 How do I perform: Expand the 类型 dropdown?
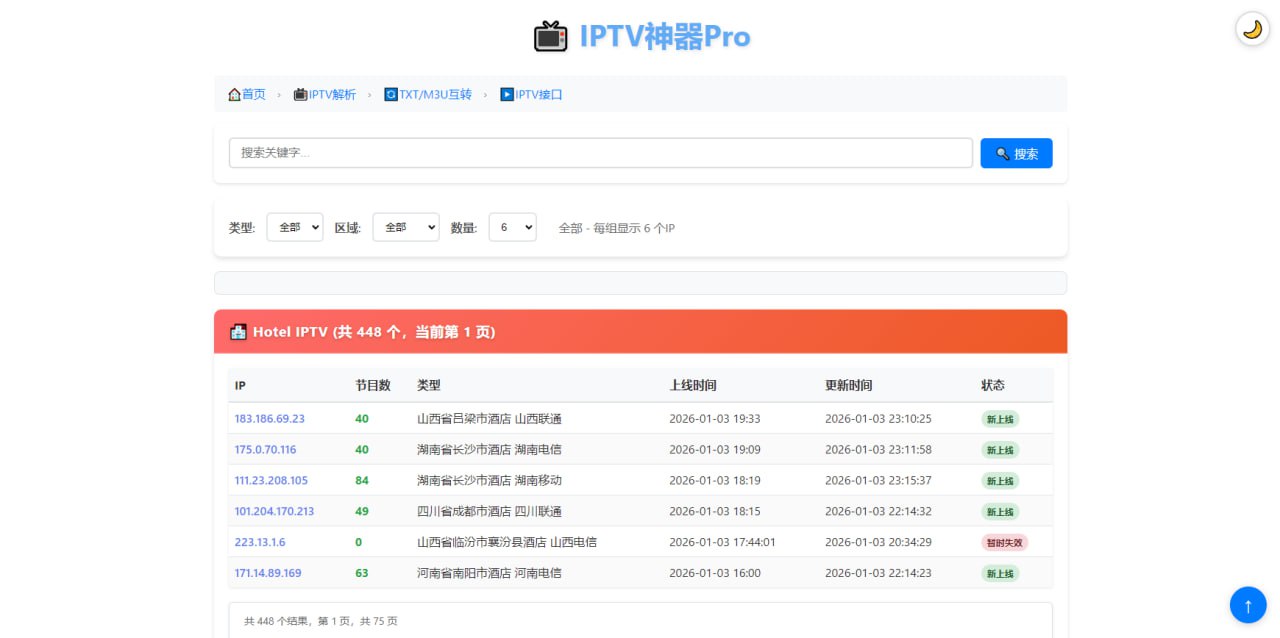click(294, 227)
